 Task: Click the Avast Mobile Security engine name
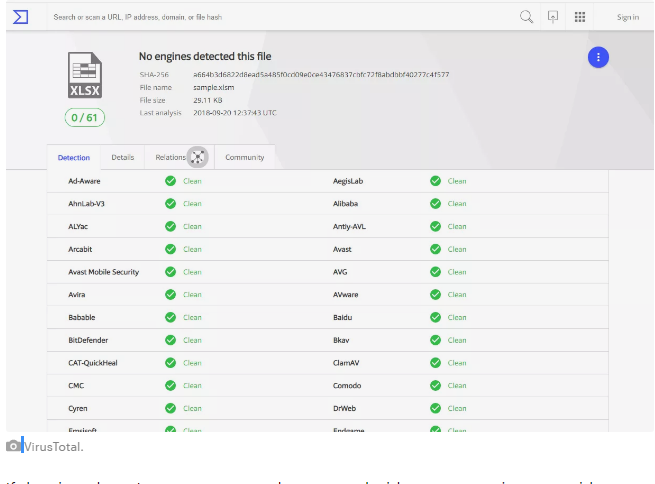[x=104, y=272]
